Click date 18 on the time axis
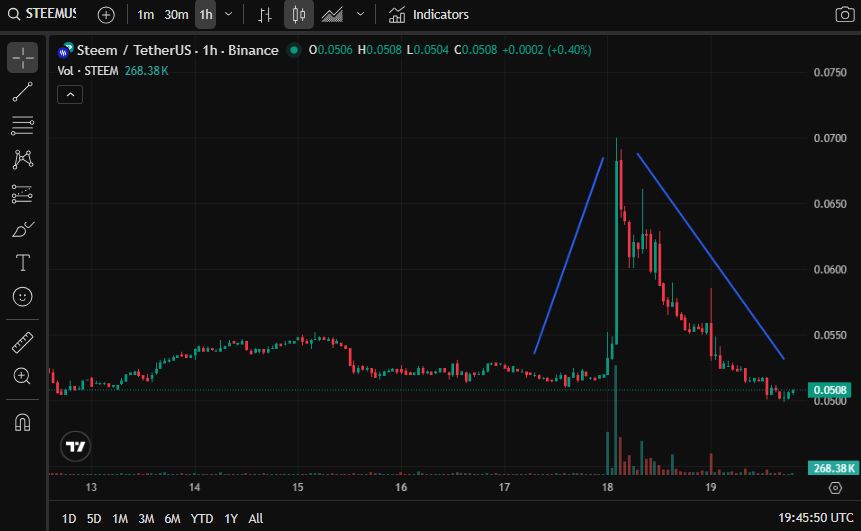This screenshot has width=861, height=531. tap(607, 487)
